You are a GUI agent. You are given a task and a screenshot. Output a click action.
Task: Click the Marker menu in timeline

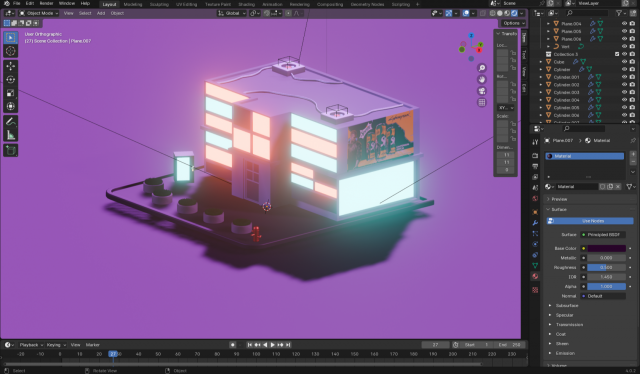pos(93,345)
